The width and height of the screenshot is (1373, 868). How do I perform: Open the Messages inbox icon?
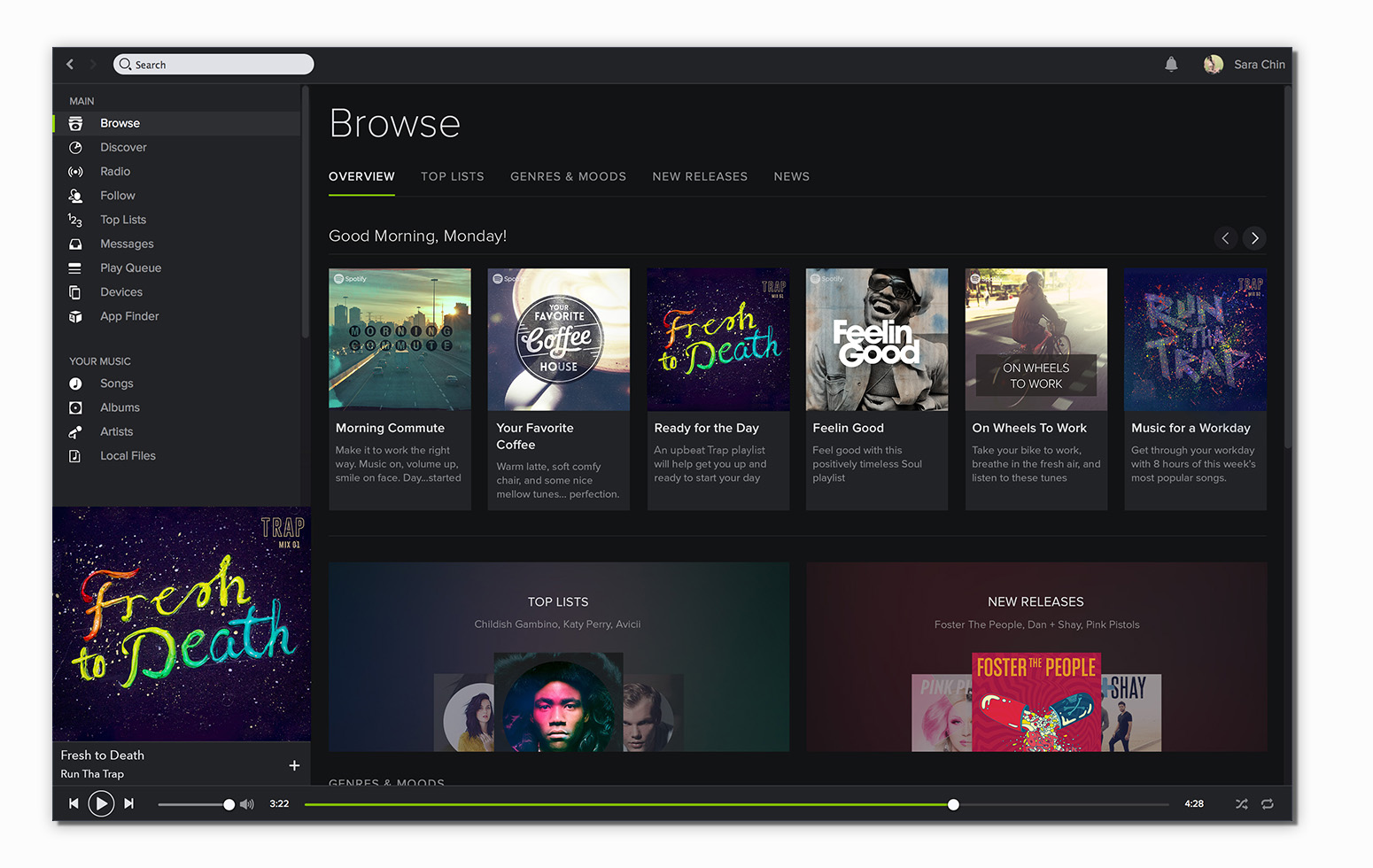75,244
